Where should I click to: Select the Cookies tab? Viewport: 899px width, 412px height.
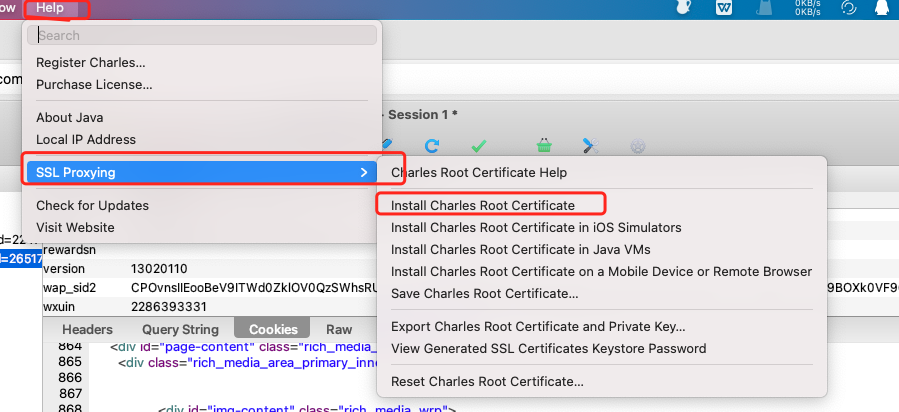coord(273,329)
